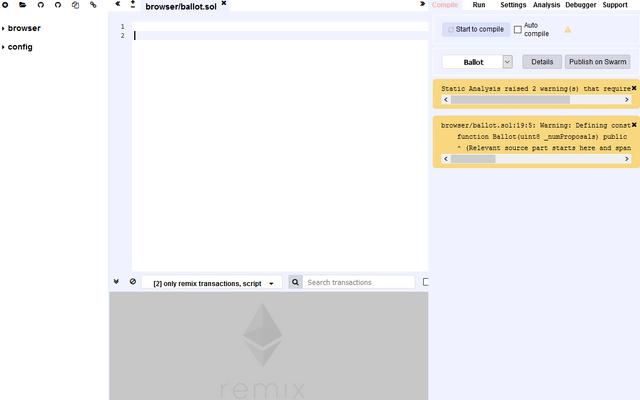
Task: Click Start to compile
Action: point(476,29)
